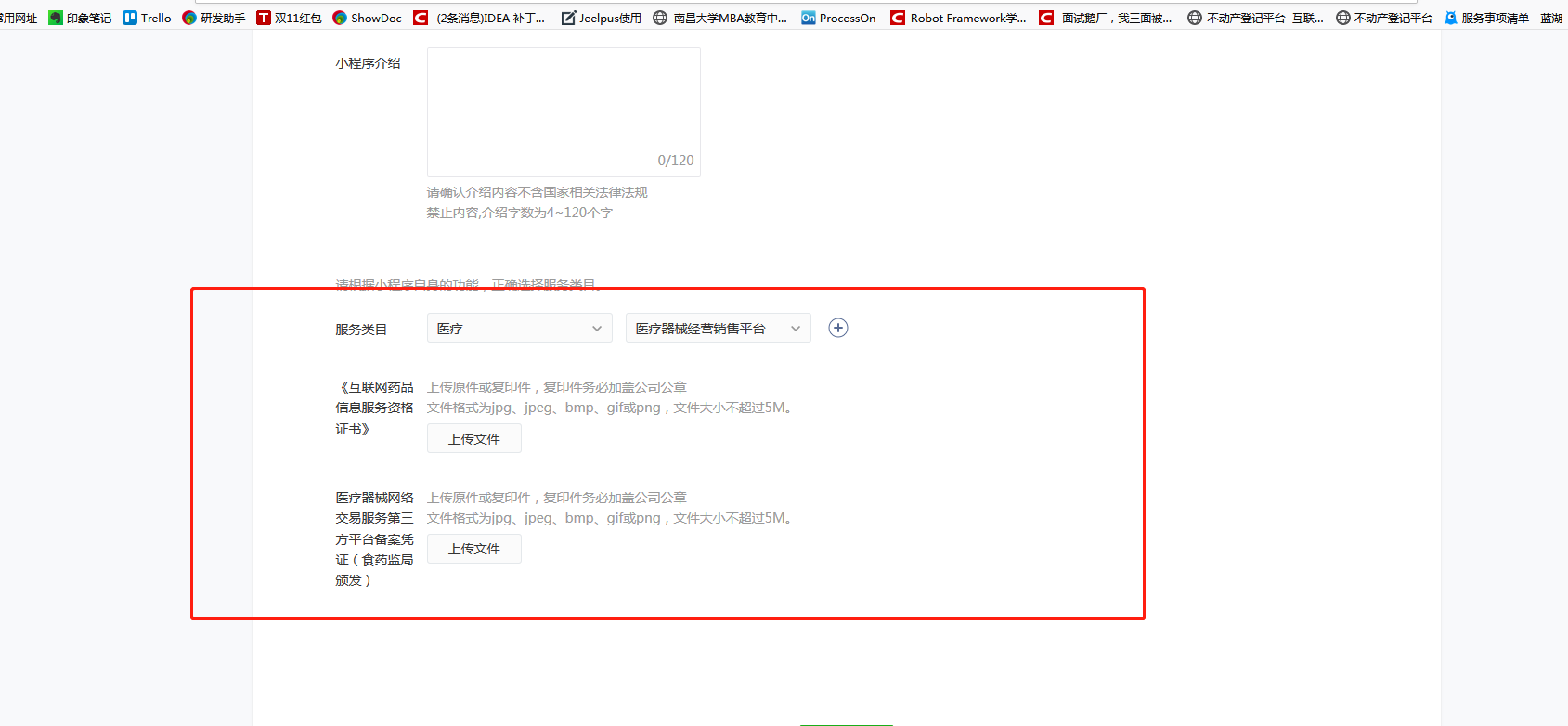Select the hint 禁止内容,介绍字数为4~120个字
The image size is (1568, 726).
[520, 213]
